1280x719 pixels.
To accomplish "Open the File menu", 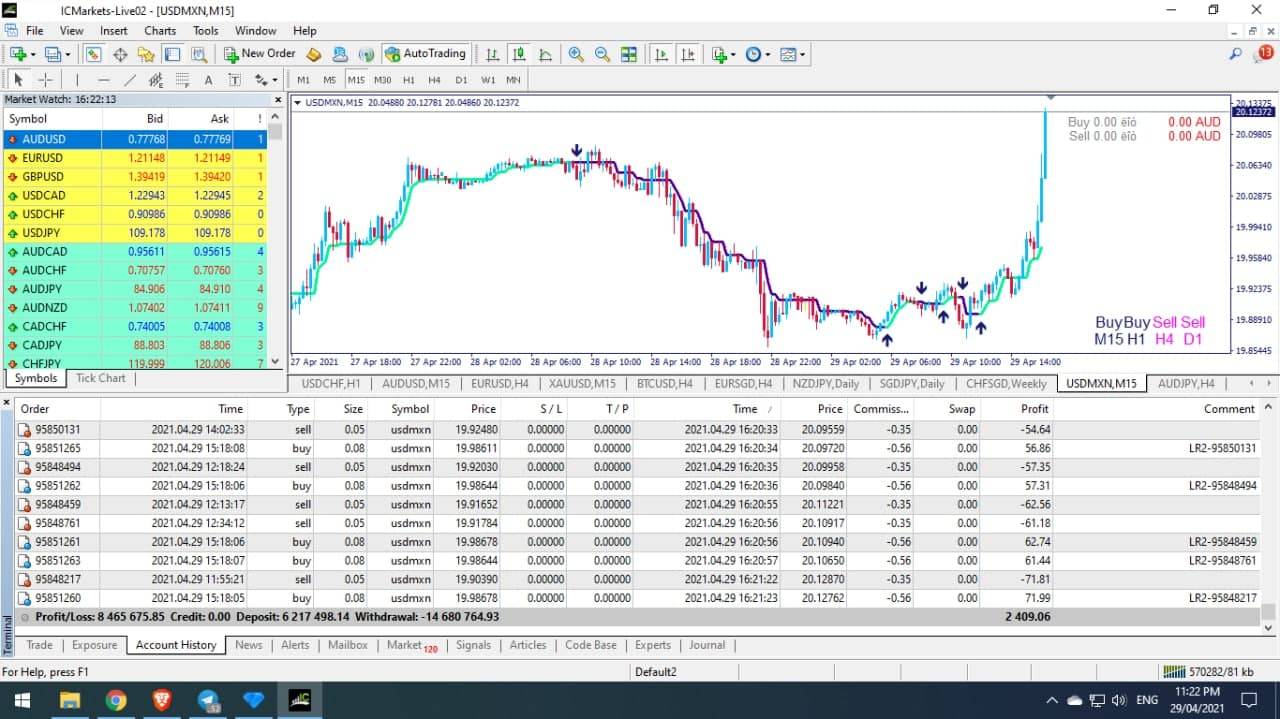I will 34,31.
